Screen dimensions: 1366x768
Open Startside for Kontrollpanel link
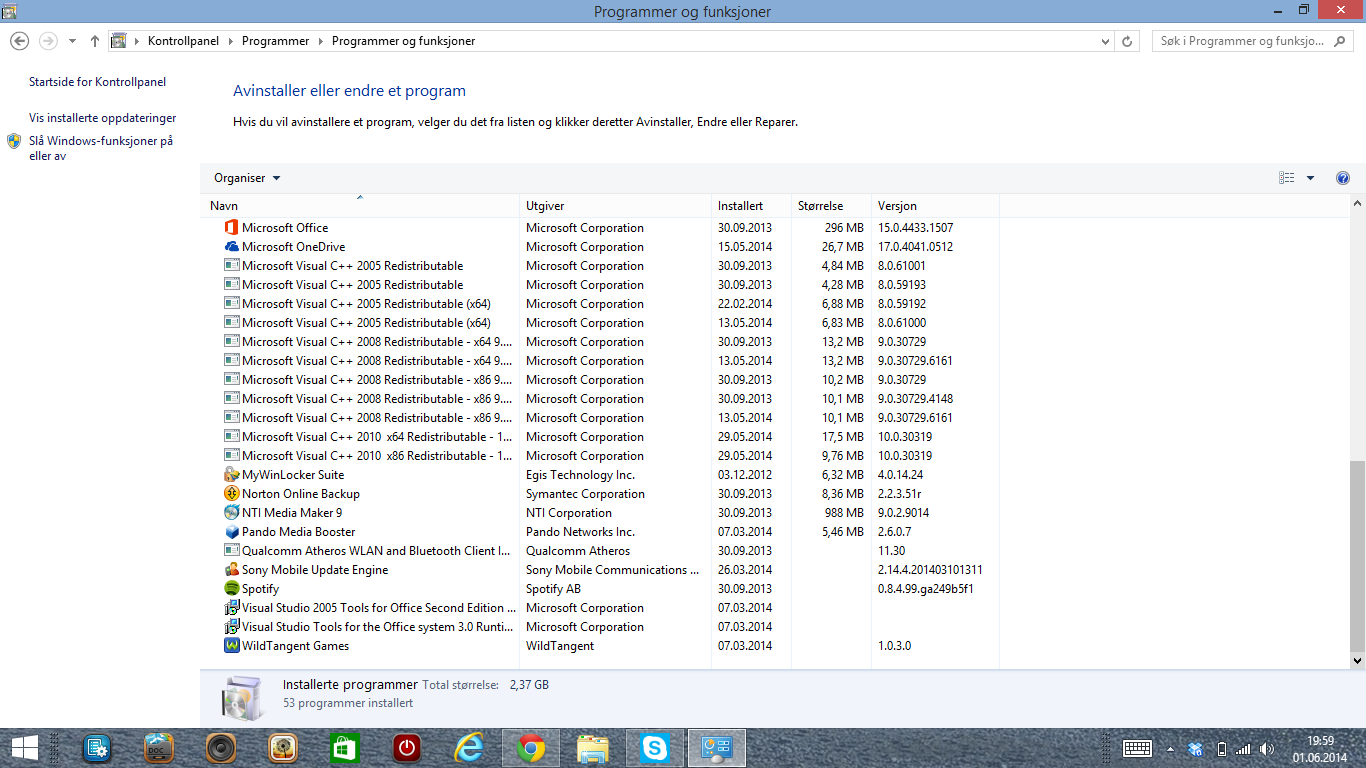pos(97,82)
